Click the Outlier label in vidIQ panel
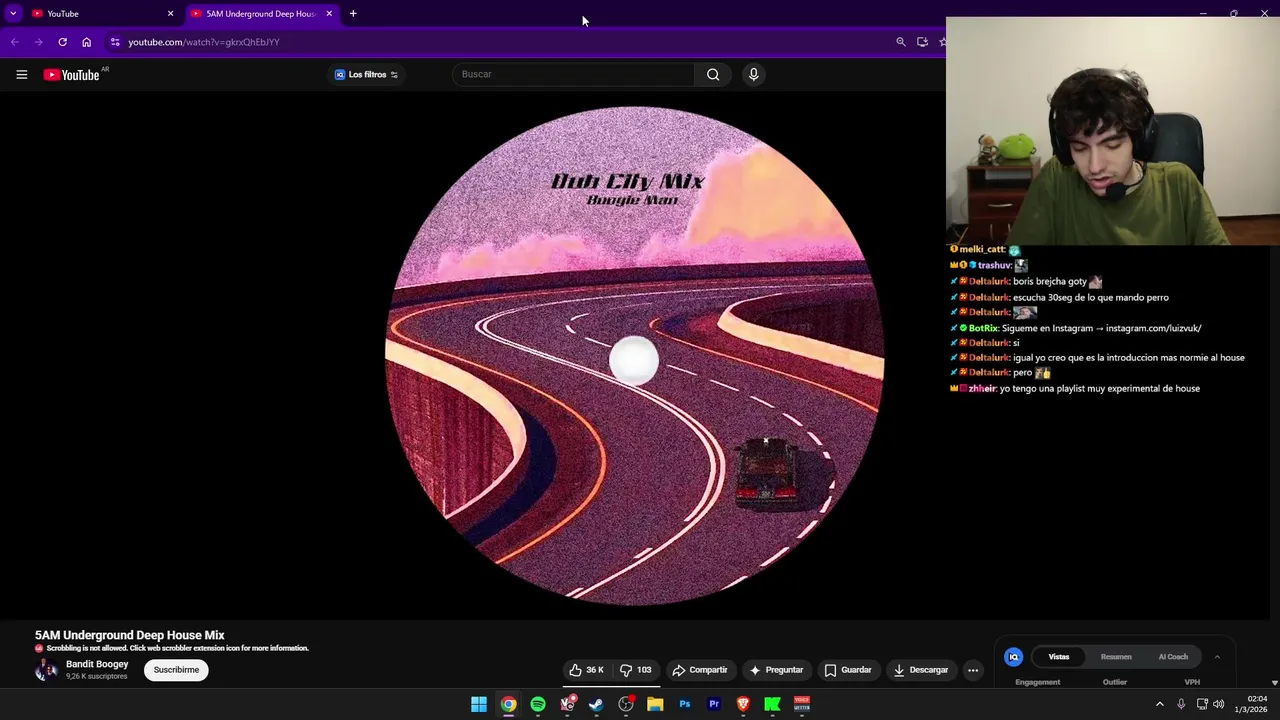 pyautogui.click(x=1115, y=682)
